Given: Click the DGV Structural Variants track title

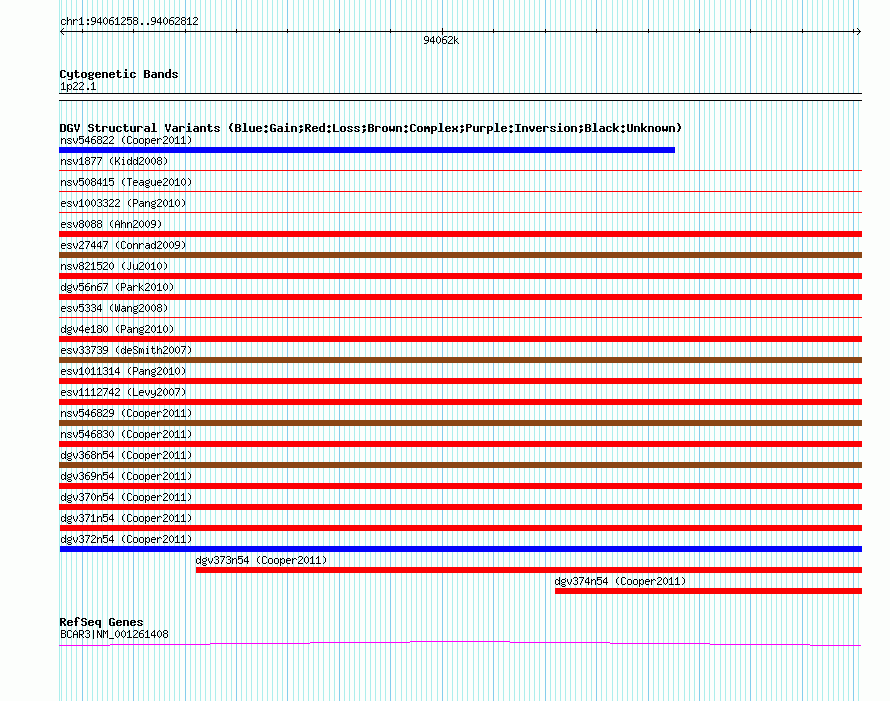Looking at the screenshot, I should [x=371, y=128].
